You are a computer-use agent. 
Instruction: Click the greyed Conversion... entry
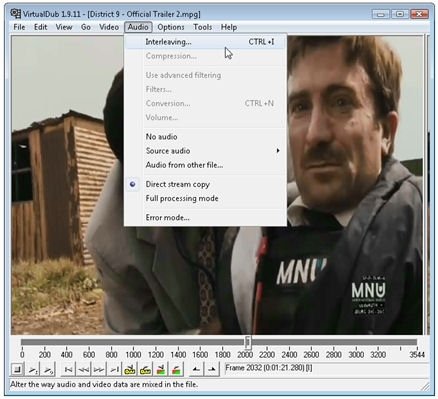pos(205,103)
